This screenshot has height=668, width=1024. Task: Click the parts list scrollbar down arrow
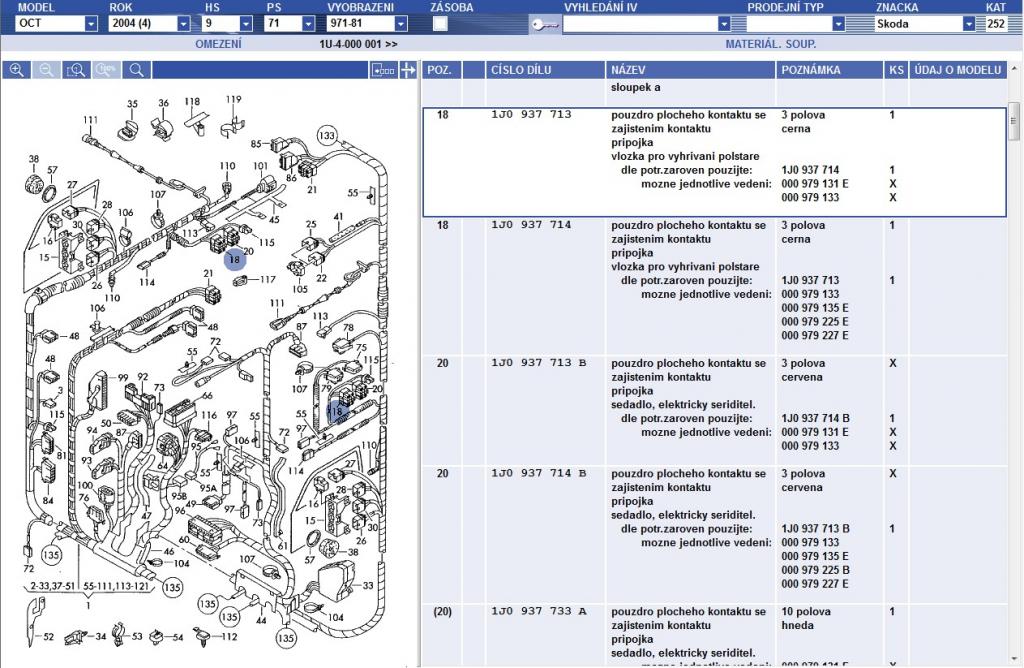click(x=1014, y=659)
